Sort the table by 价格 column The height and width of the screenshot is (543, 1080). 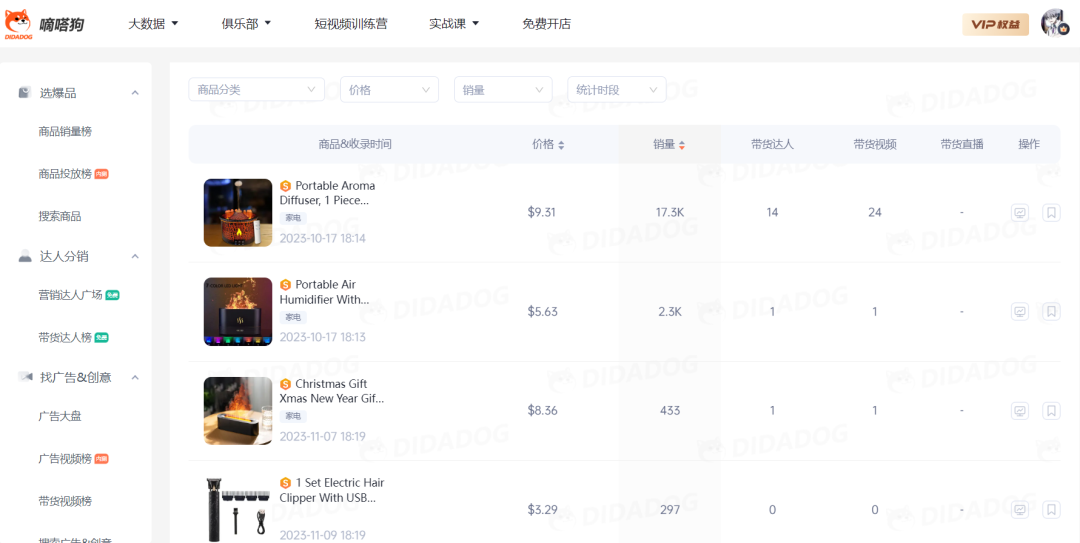click(548, 144)
